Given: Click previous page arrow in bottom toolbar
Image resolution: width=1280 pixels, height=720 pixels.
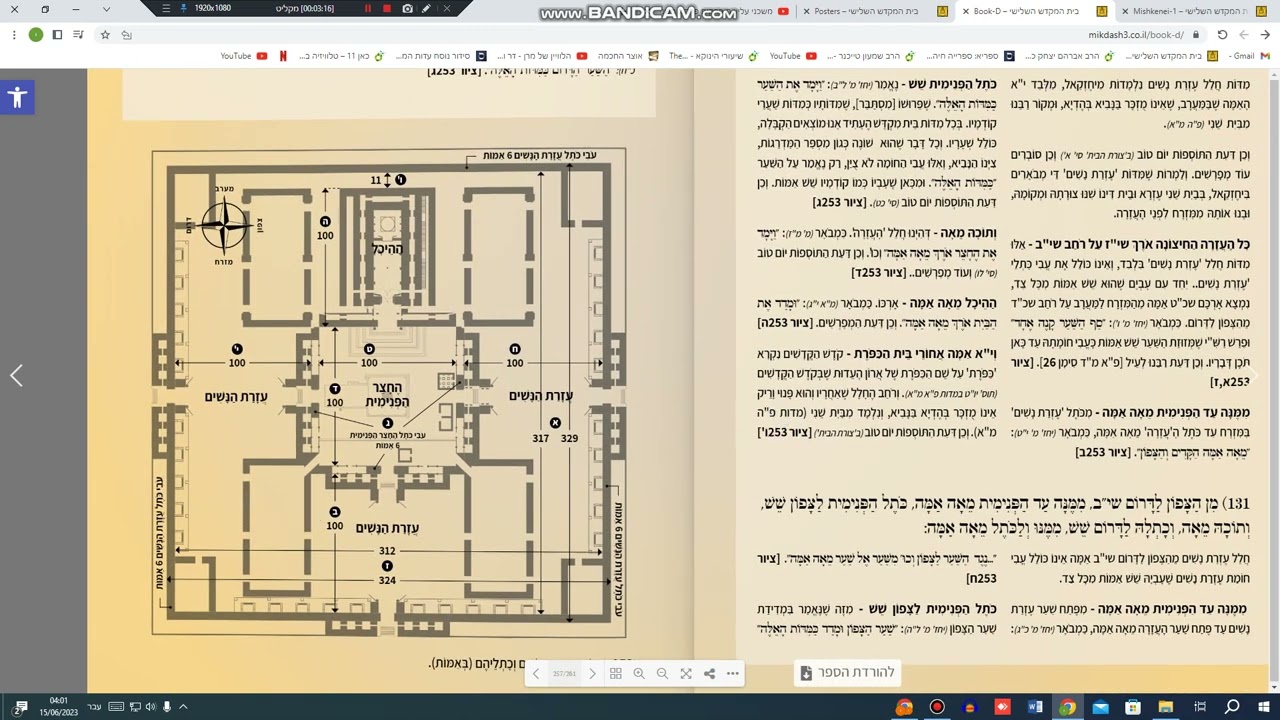Looking at the screenshot, I should 536,674.
